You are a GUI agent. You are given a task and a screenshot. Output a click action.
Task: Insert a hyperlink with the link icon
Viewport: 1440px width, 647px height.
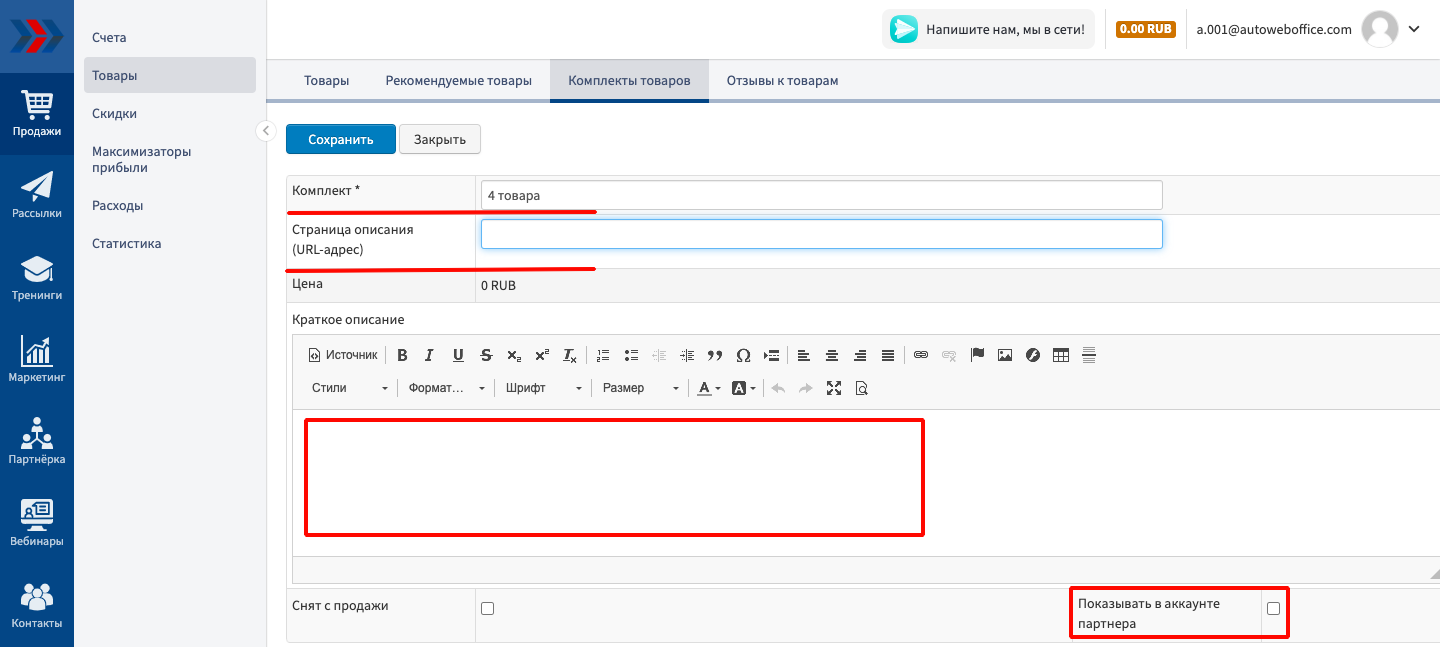pyautogui.click(x=921, y=355)
